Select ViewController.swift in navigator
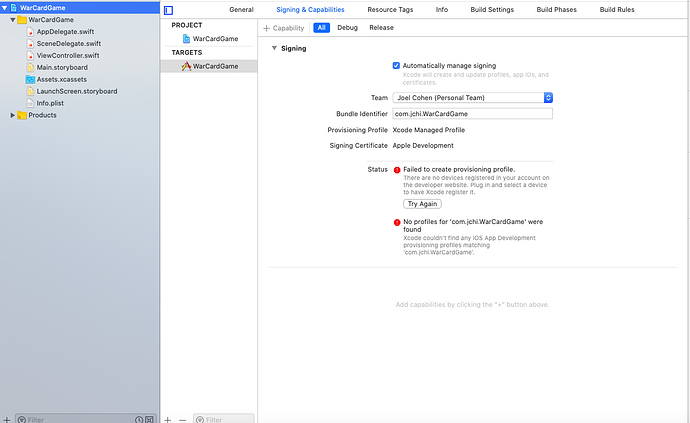 (x=68, y=55)
